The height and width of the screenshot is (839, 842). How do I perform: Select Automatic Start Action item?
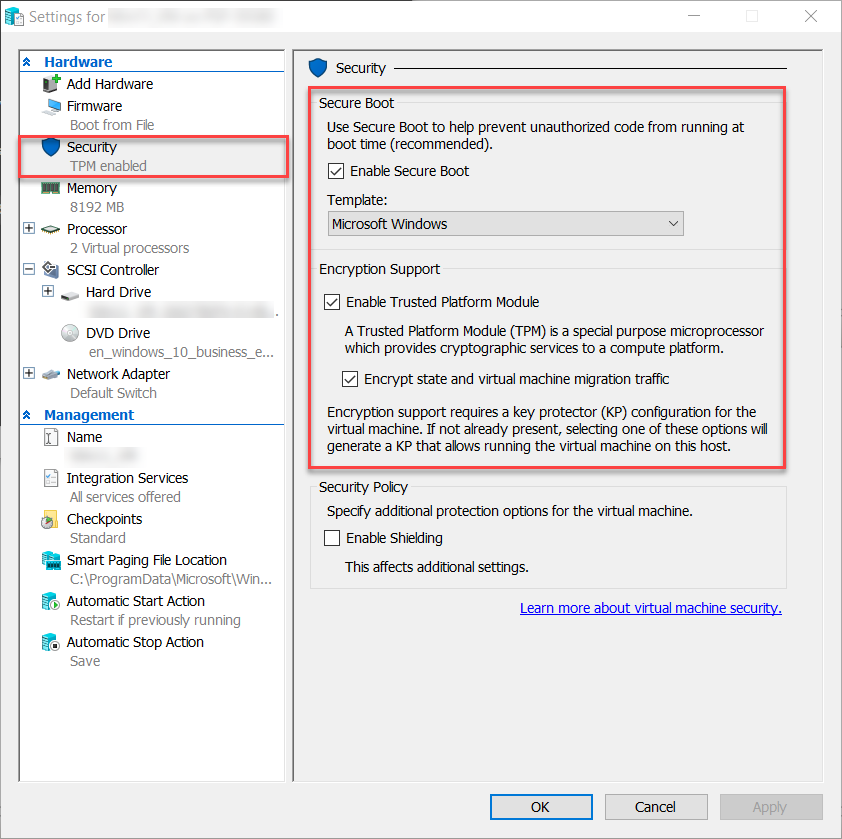click(x=135, y=601)
